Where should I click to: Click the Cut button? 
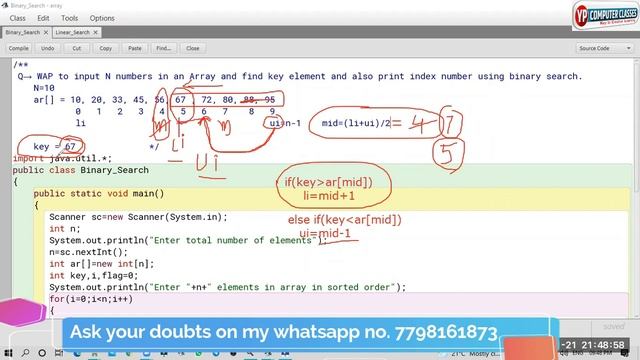click(77, 48)
